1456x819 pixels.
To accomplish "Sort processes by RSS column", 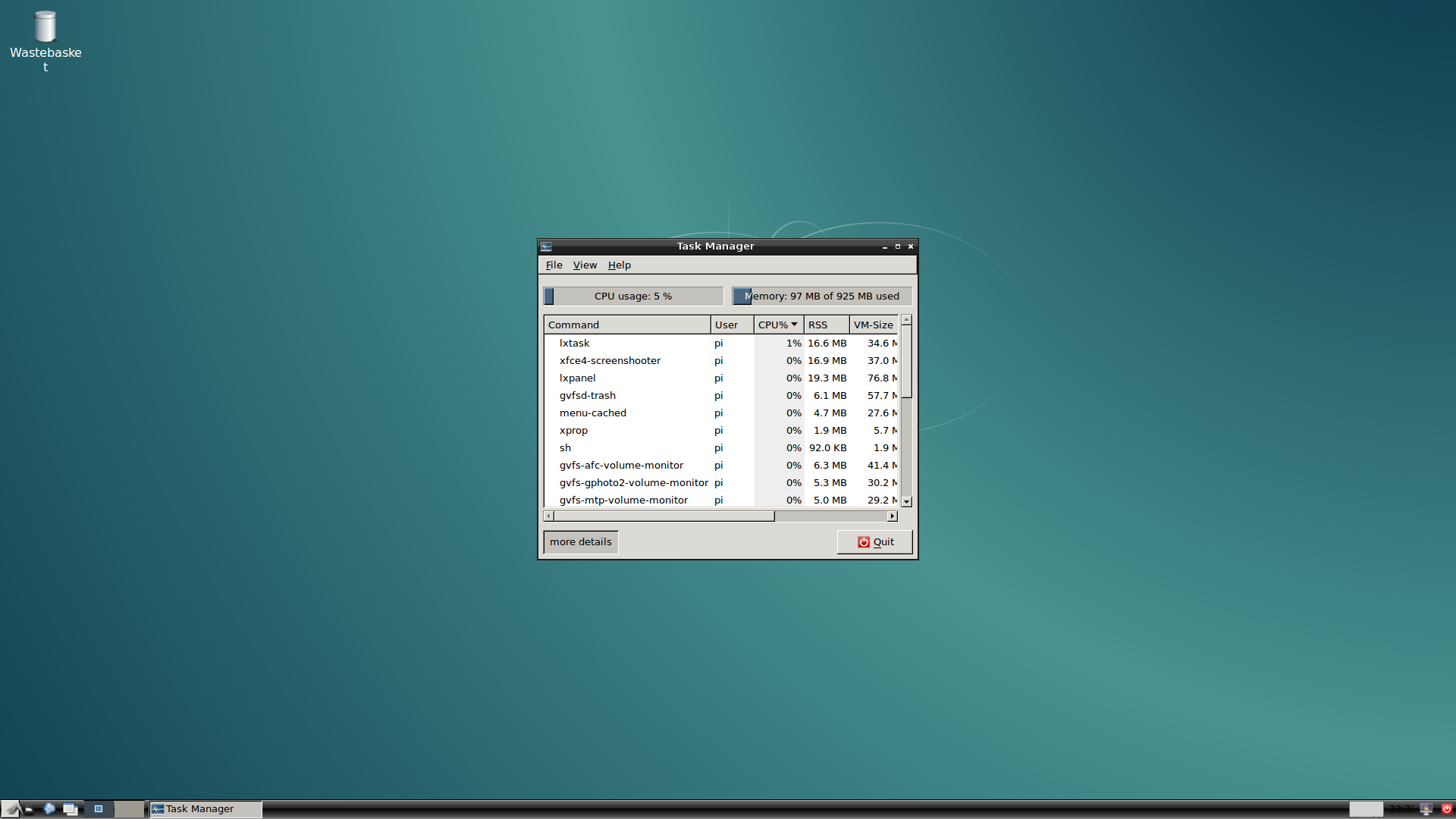I will 825,325.
